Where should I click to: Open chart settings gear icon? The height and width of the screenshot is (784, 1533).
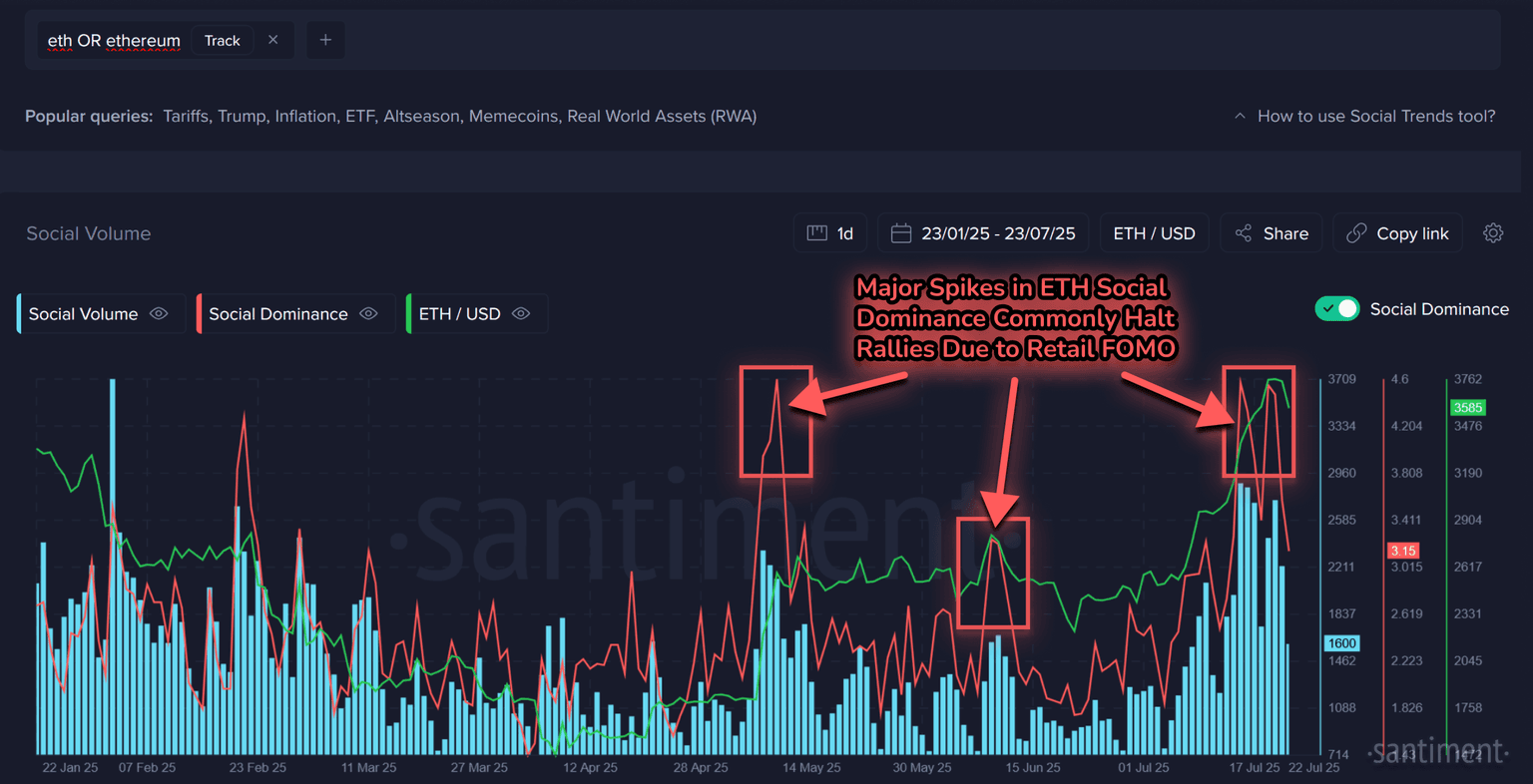pos(1493,233)
